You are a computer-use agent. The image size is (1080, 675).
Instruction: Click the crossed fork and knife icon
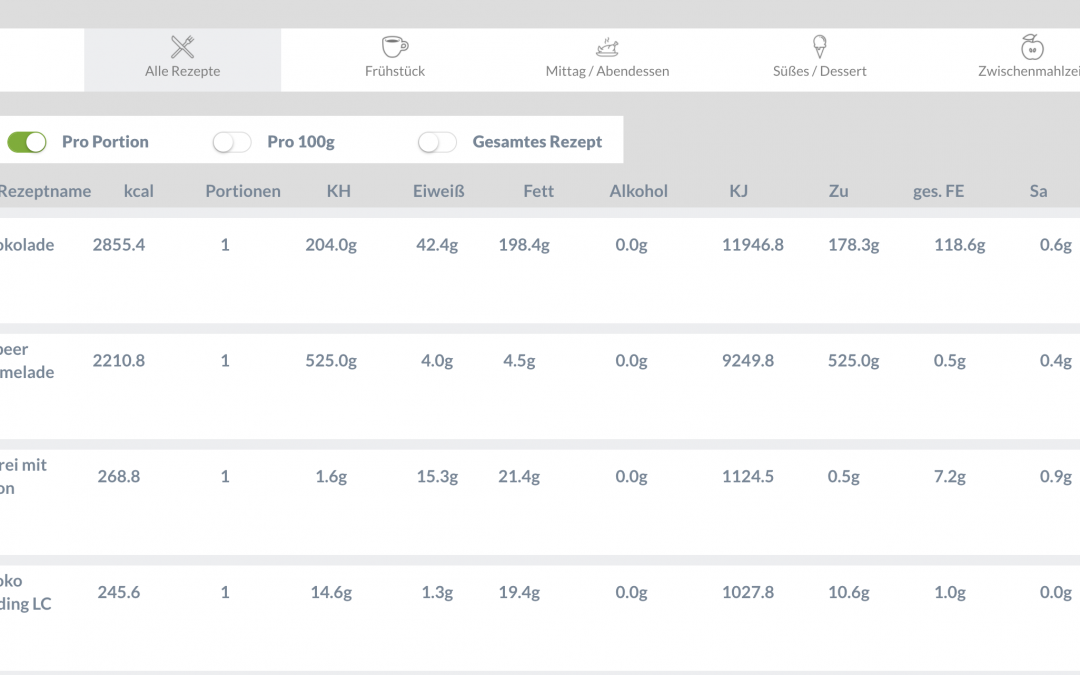[182, 47]
